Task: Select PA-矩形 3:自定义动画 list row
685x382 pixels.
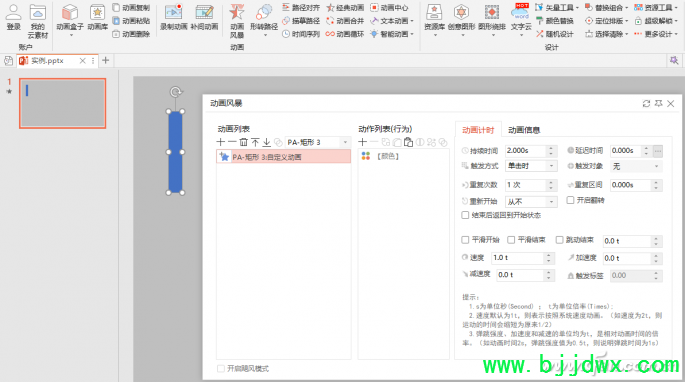Action: 284,156
